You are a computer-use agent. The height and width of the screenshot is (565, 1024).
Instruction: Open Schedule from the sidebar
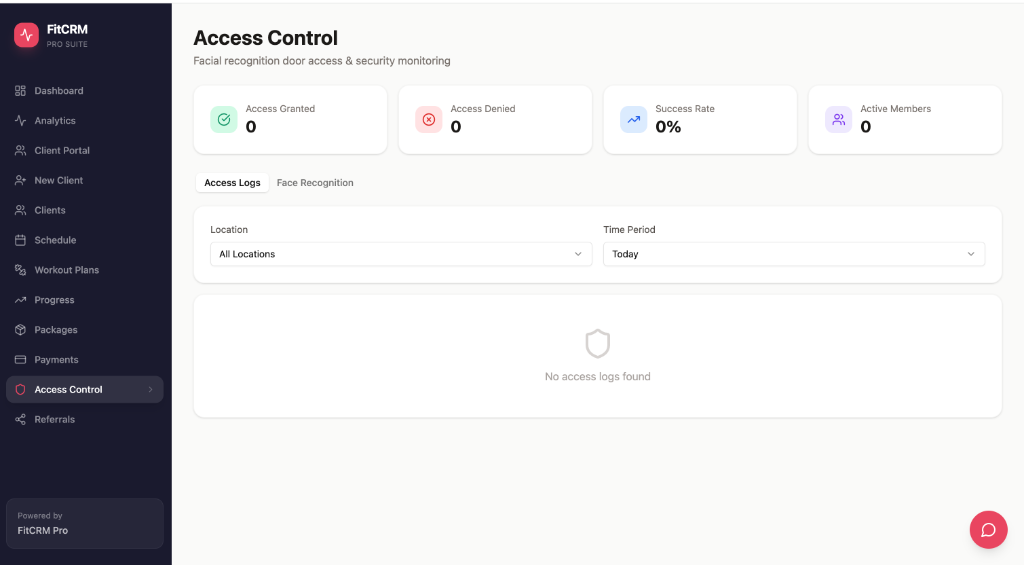(85, 240)
